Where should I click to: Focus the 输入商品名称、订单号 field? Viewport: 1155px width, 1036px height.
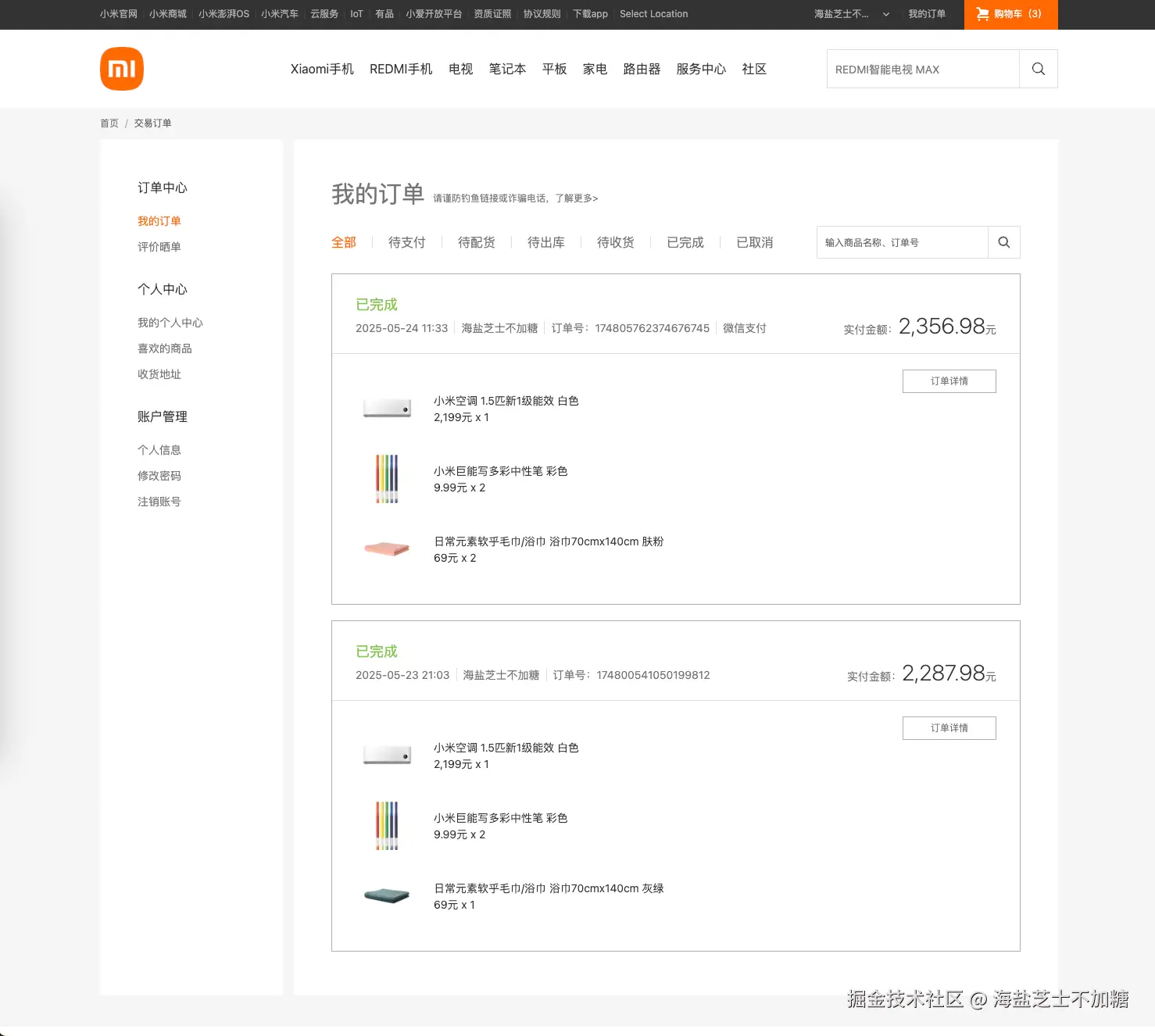(903, 242)
